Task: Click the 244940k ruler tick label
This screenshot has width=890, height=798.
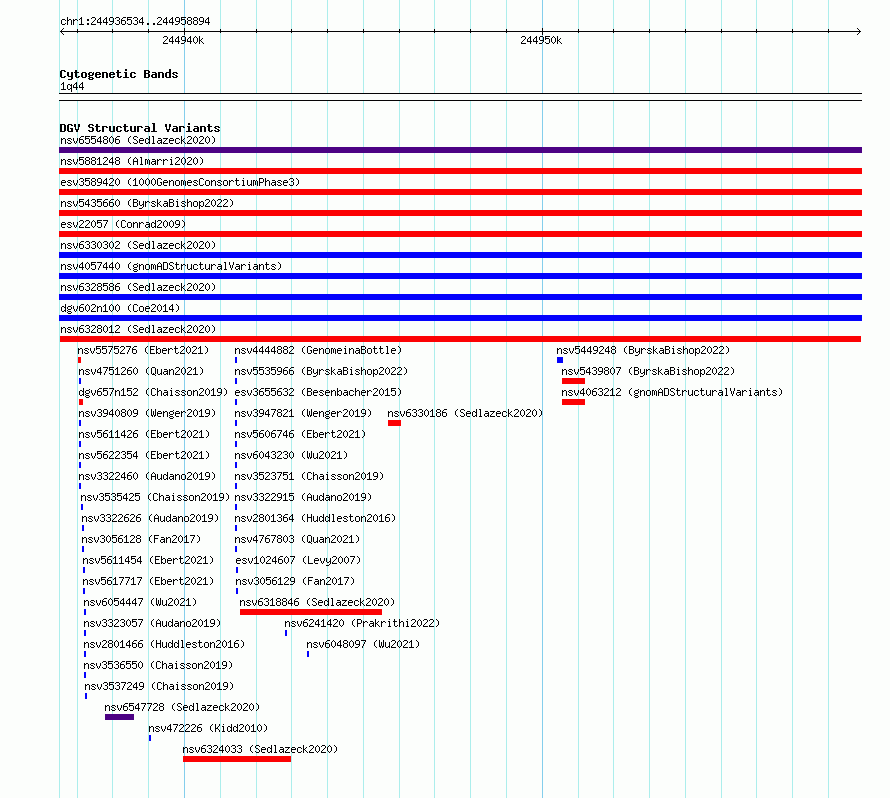Action: [x=183, y=40]
